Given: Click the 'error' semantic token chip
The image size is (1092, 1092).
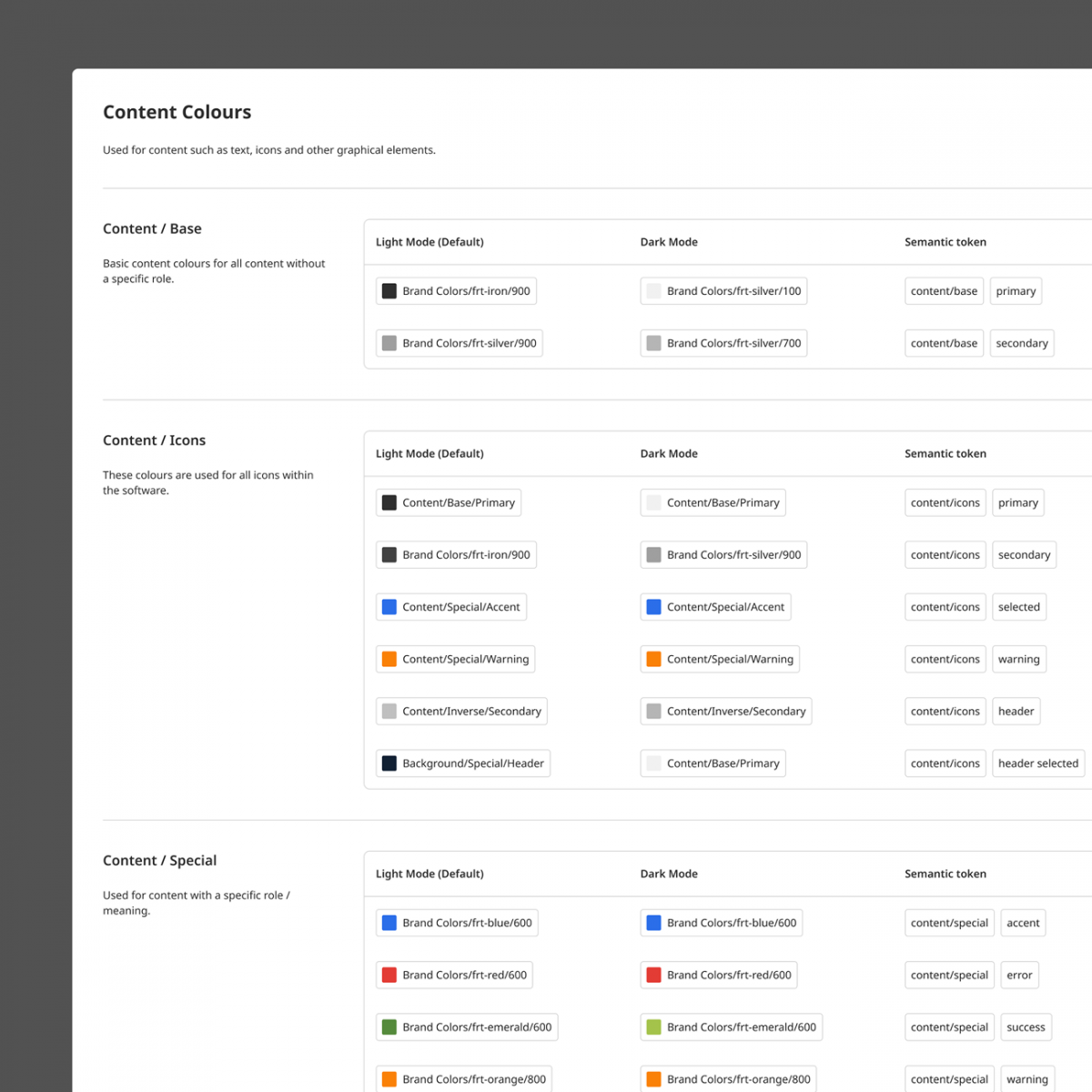Looking at the screenshot, I should (x=1019, y=975).
